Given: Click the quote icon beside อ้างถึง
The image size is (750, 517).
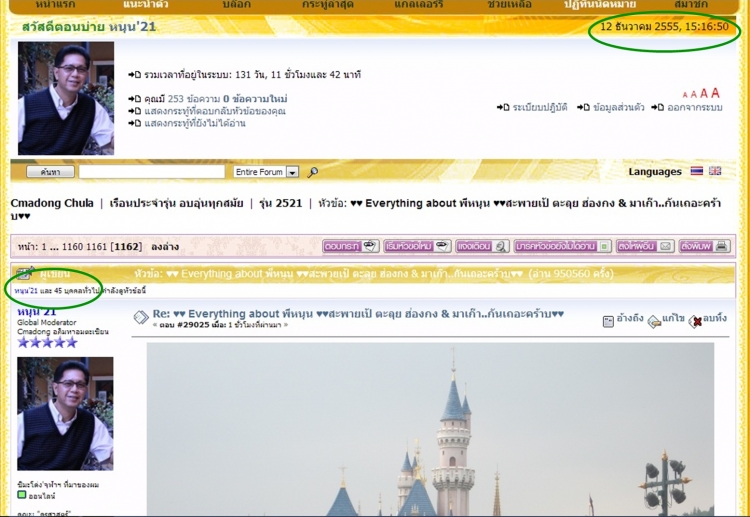Looking at the screenshot, I should [x=608, y=321].
